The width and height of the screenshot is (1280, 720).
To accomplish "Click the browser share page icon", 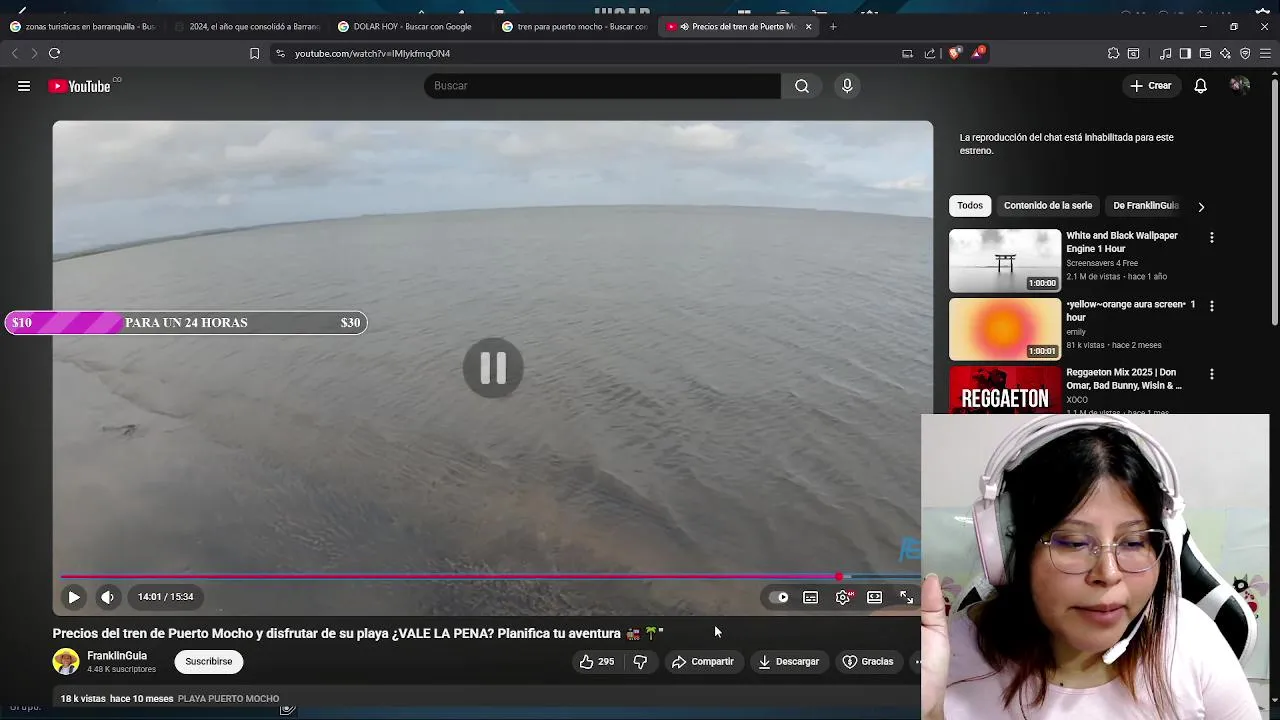I will [x=930, y=53].
